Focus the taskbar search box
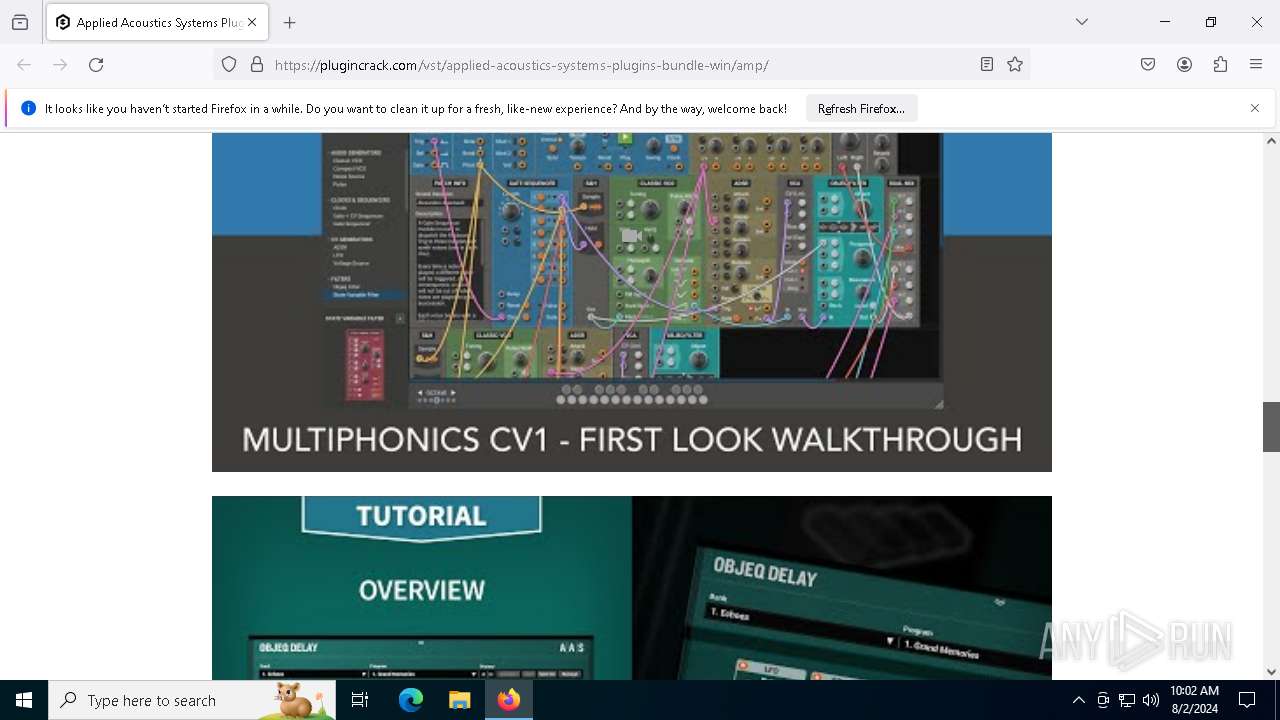The height and width of the screenshot is (720, 1280). point(192,700)
